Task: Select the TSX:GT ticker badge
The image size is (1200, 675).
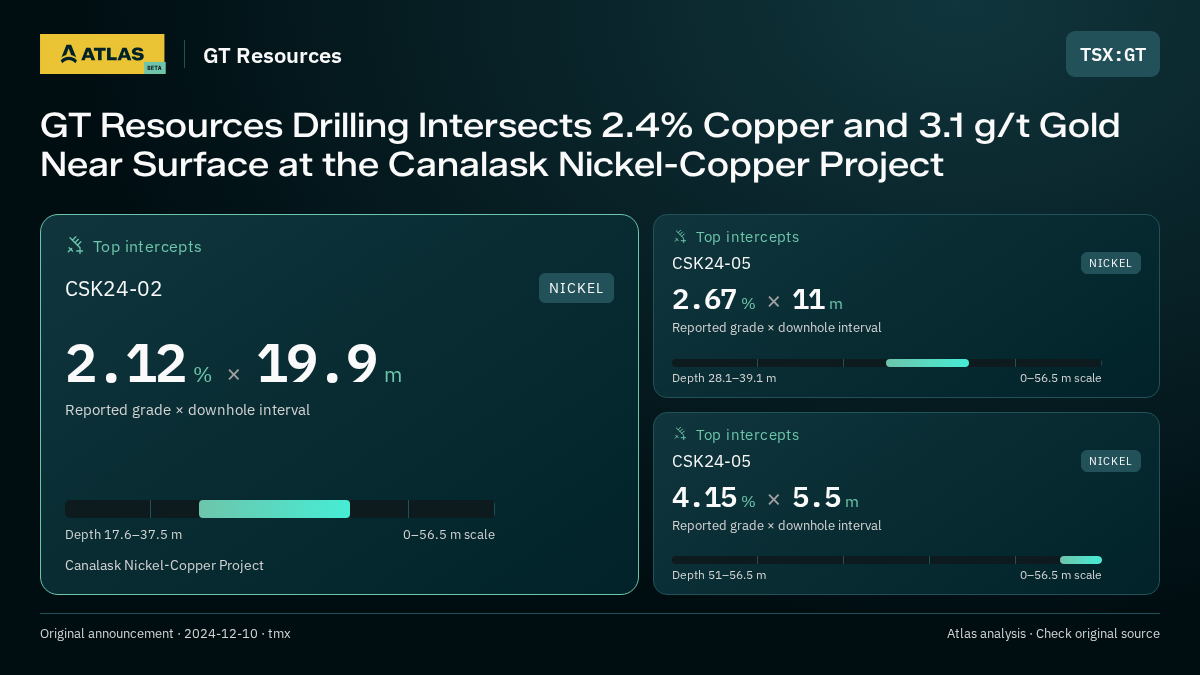Action: [1113, 54]
